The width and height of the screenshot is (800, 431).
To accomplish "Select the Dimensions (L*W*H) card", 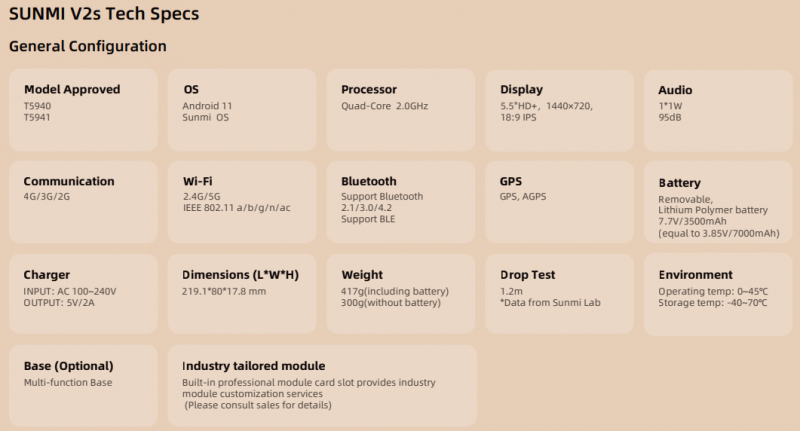I will coord(242,294).
